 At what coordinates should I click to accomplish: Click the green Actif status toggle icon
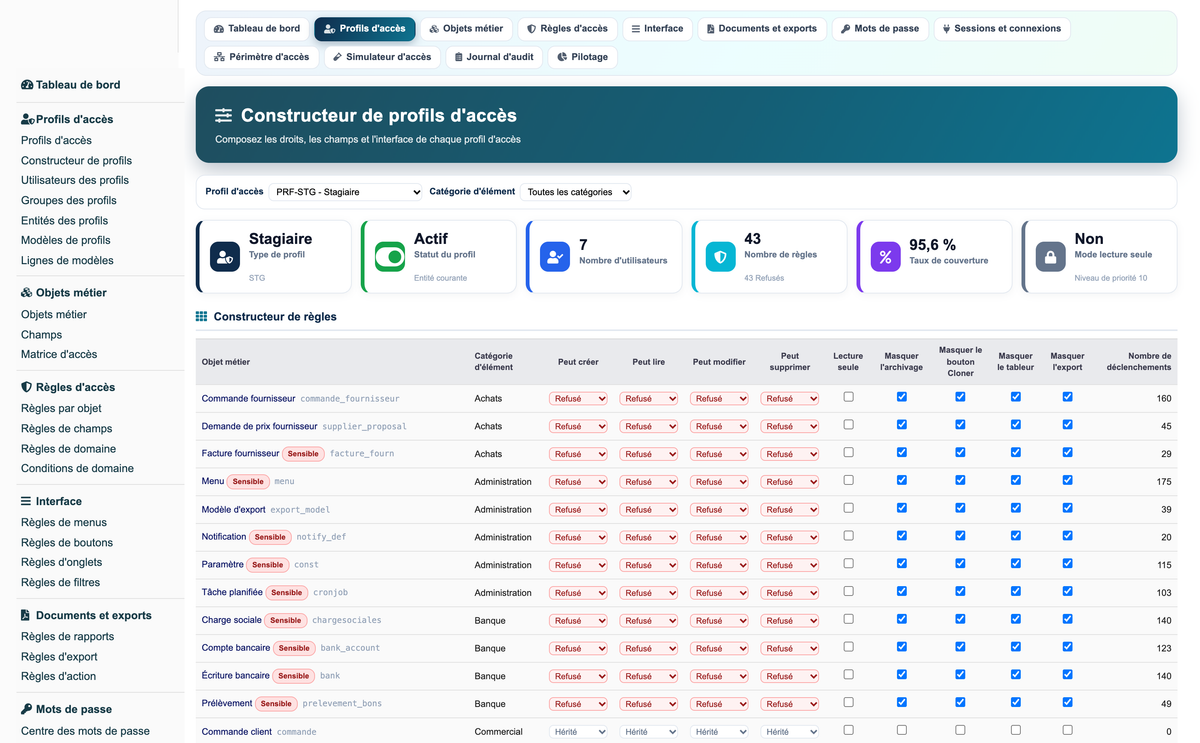pyautogui.click(x=390, y=257)
